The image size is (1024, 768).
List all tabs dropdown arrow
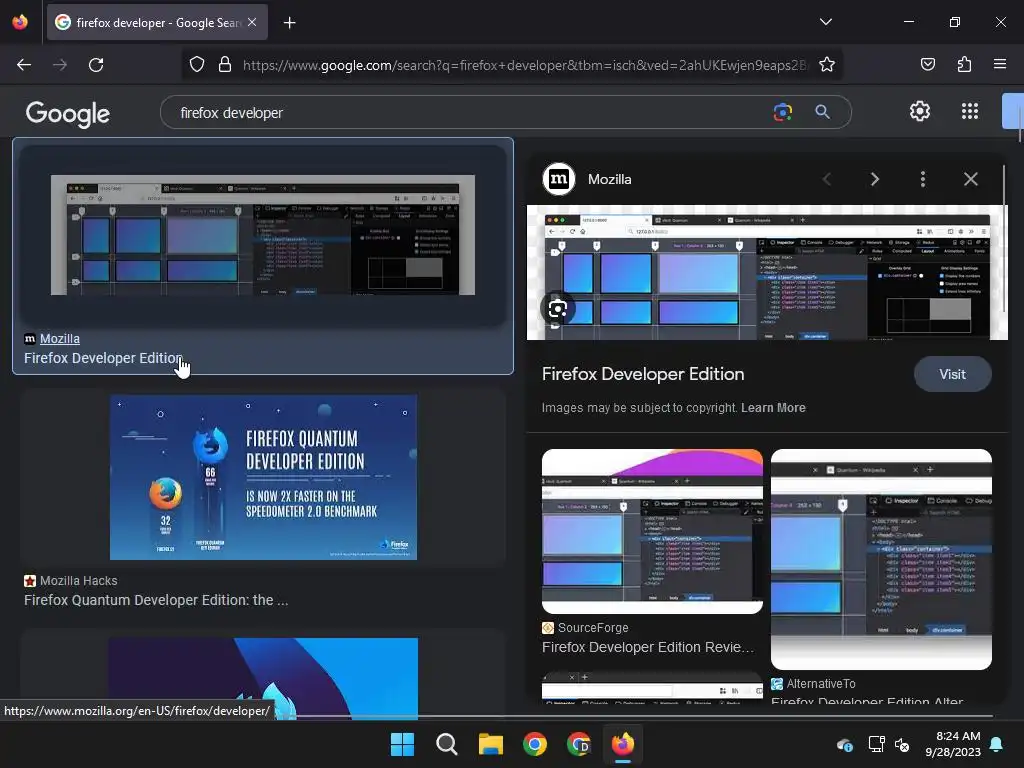point(825,22)
